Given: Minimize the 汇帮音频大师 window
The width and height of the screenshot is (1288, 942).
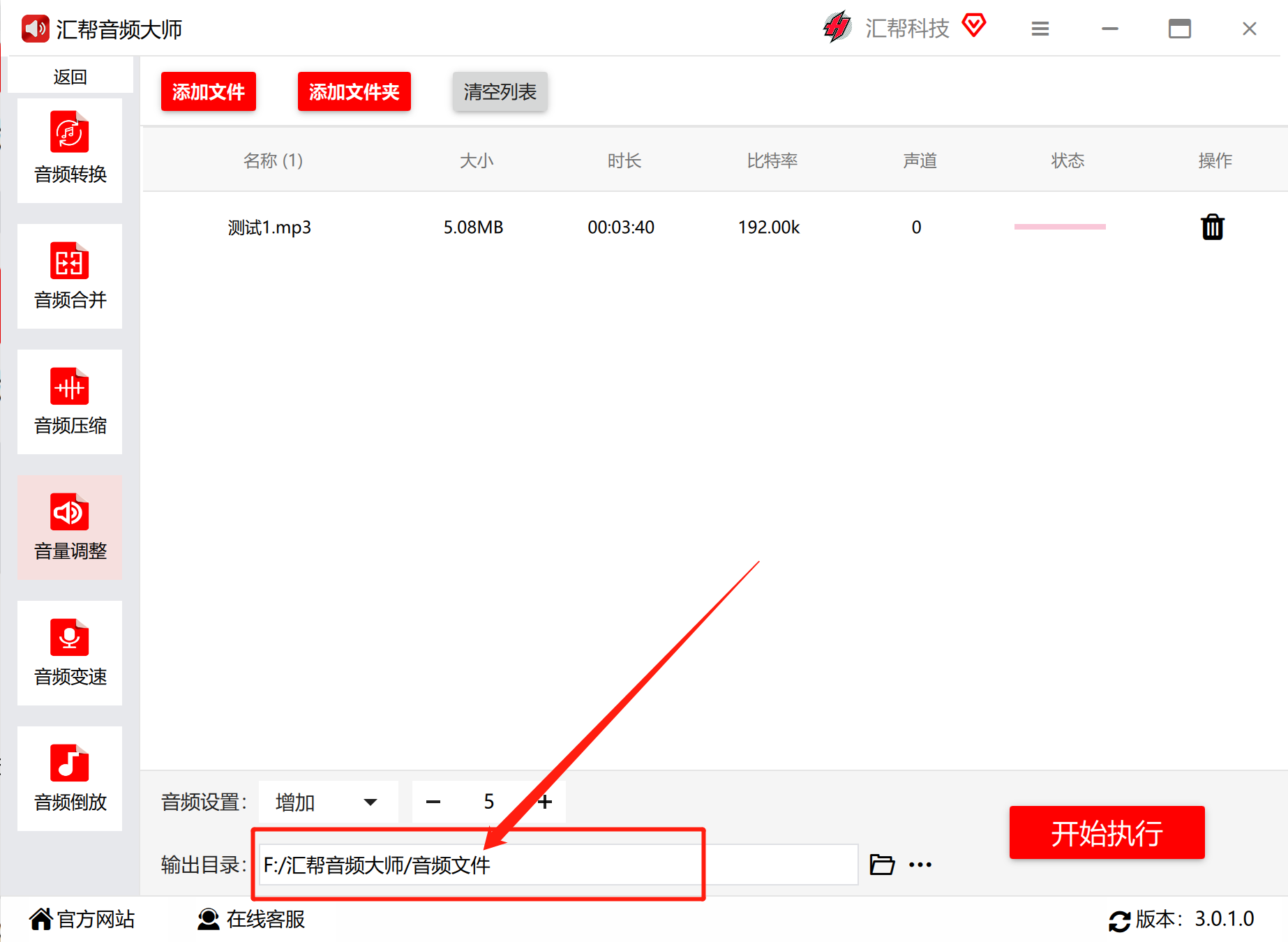Looking at the screenshot, I should pos(1110,29).
